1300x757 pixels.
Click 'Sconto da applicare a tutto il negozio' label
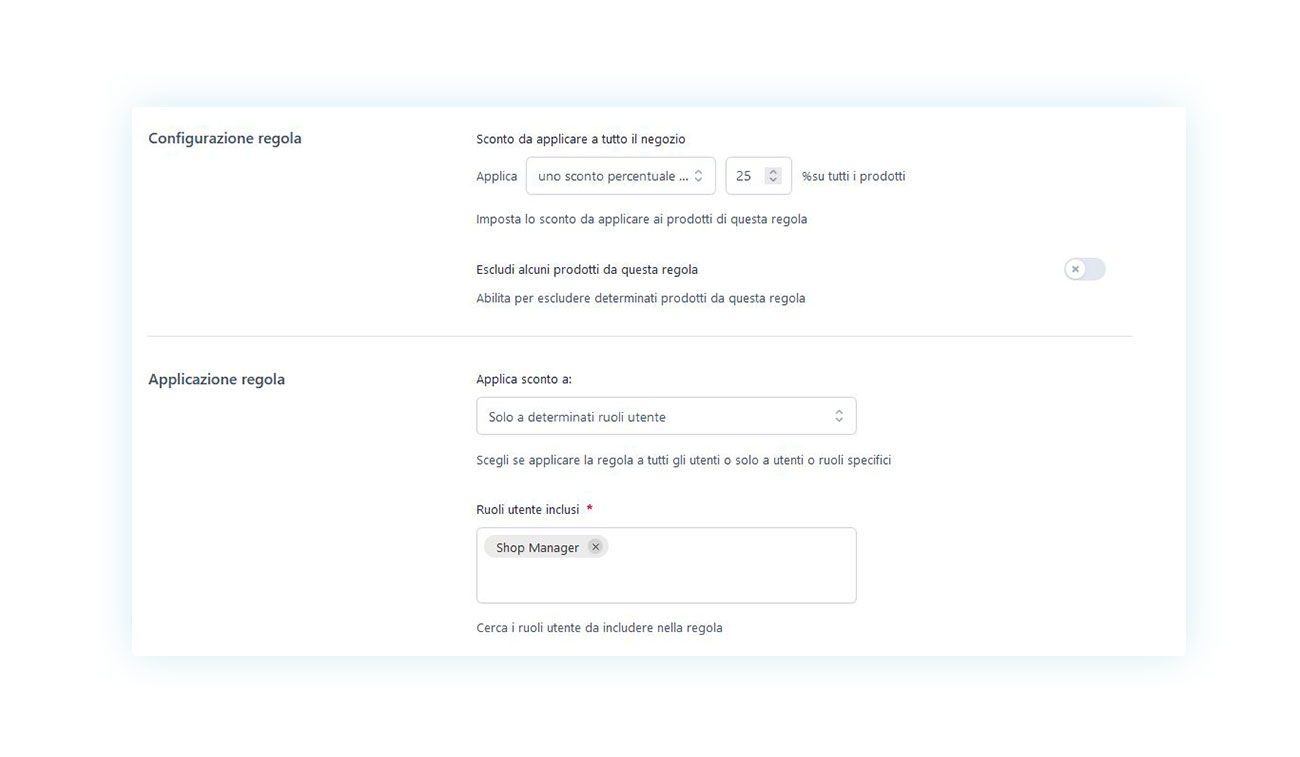[x=581, y=139]
